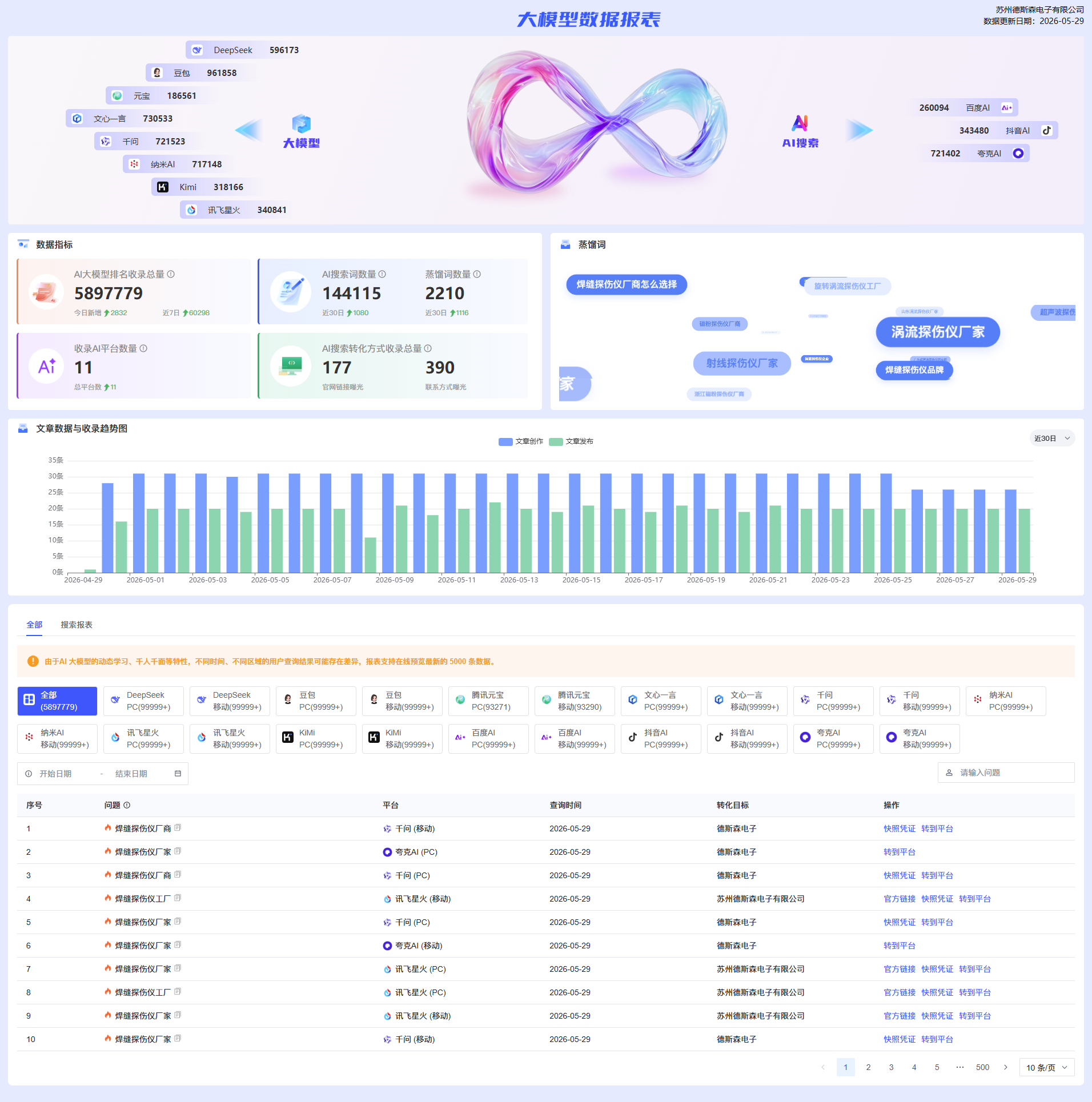
Task: Click the 5897779 total count value
Action: coord(109,293)
